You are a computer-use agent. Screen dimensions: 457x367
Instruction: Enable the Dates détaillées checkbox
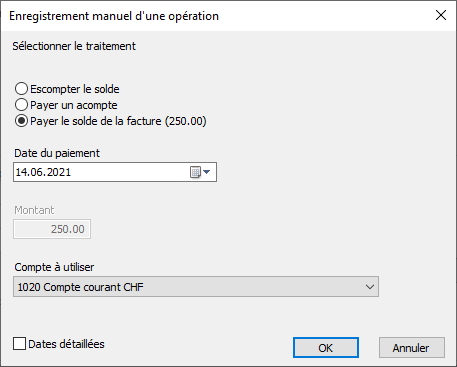19,344
